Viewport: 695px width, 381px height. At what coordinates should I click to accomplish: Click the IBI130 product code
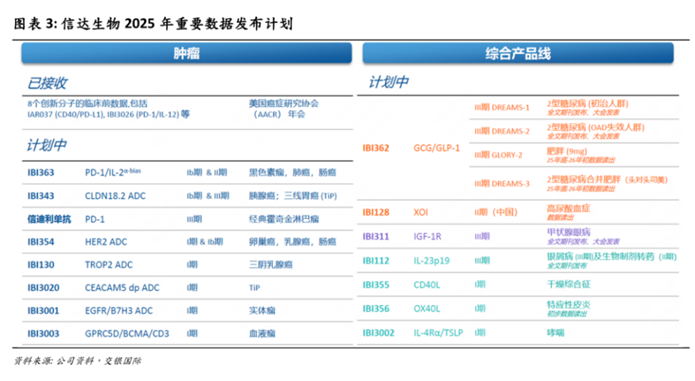tap(41, 264)
